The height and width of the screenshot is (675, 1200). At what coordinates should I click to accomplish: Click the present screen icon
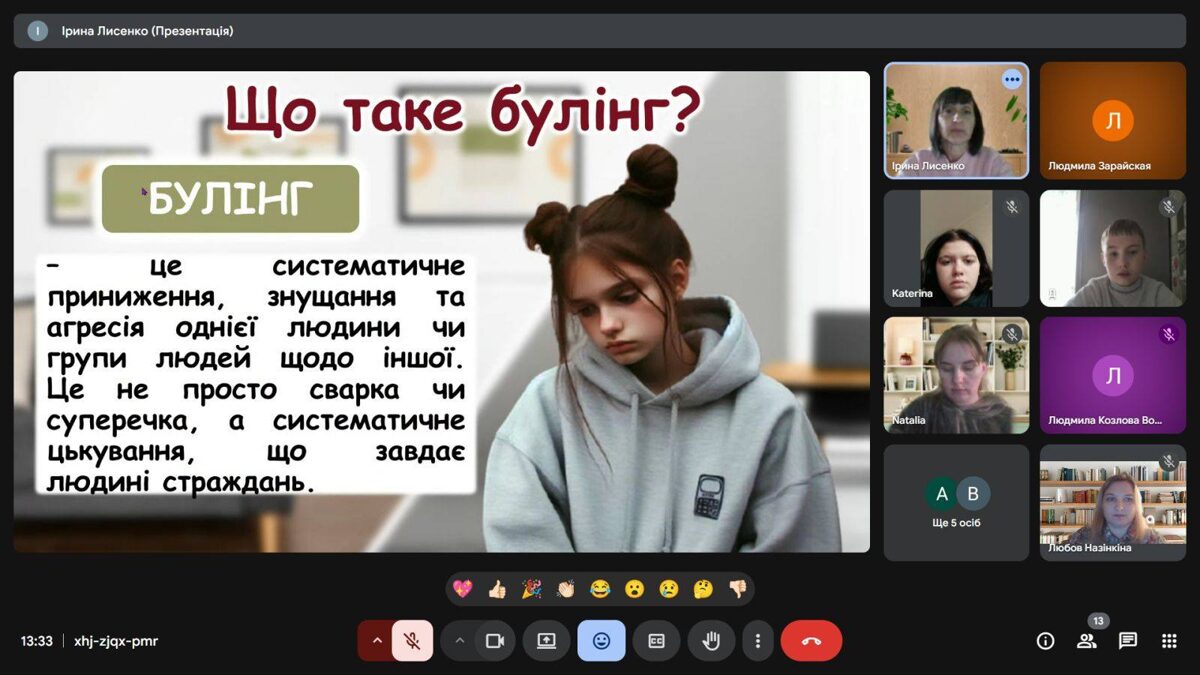coord(546,641)
